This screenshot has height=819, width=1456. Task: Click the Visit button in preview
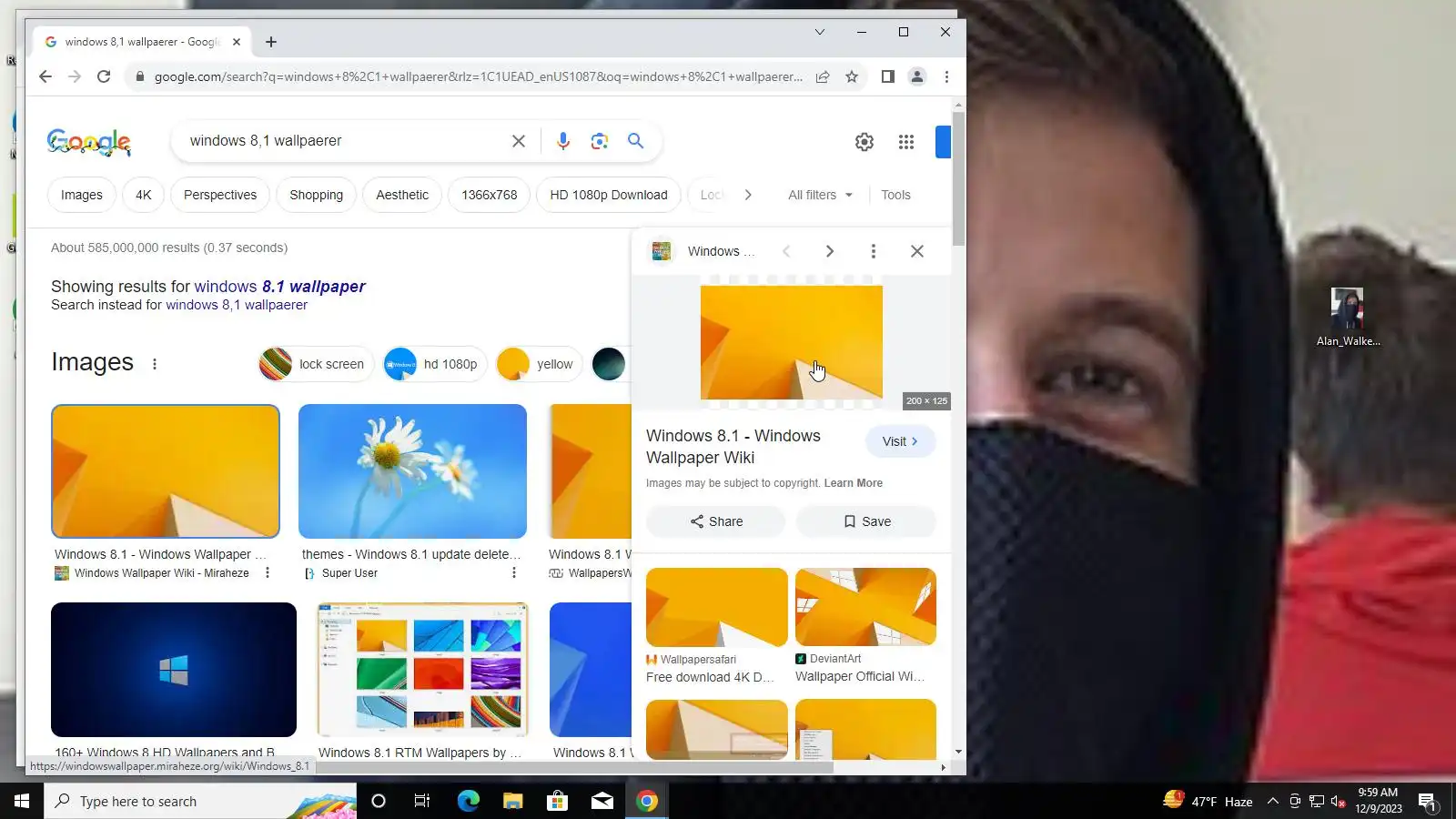tap(900, 441)
